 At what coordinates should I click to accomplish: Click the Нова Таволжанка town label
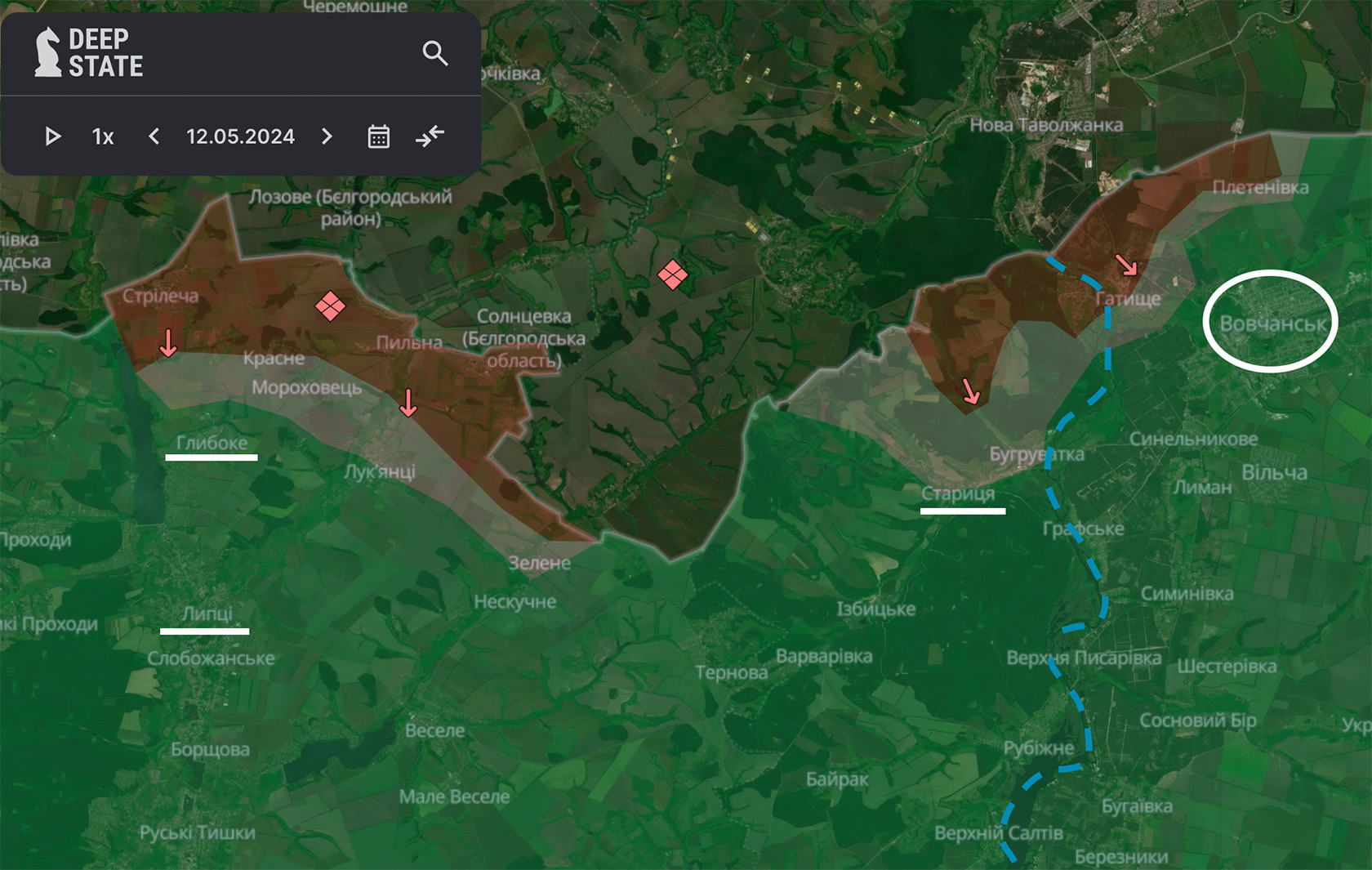pos(1045,125)
